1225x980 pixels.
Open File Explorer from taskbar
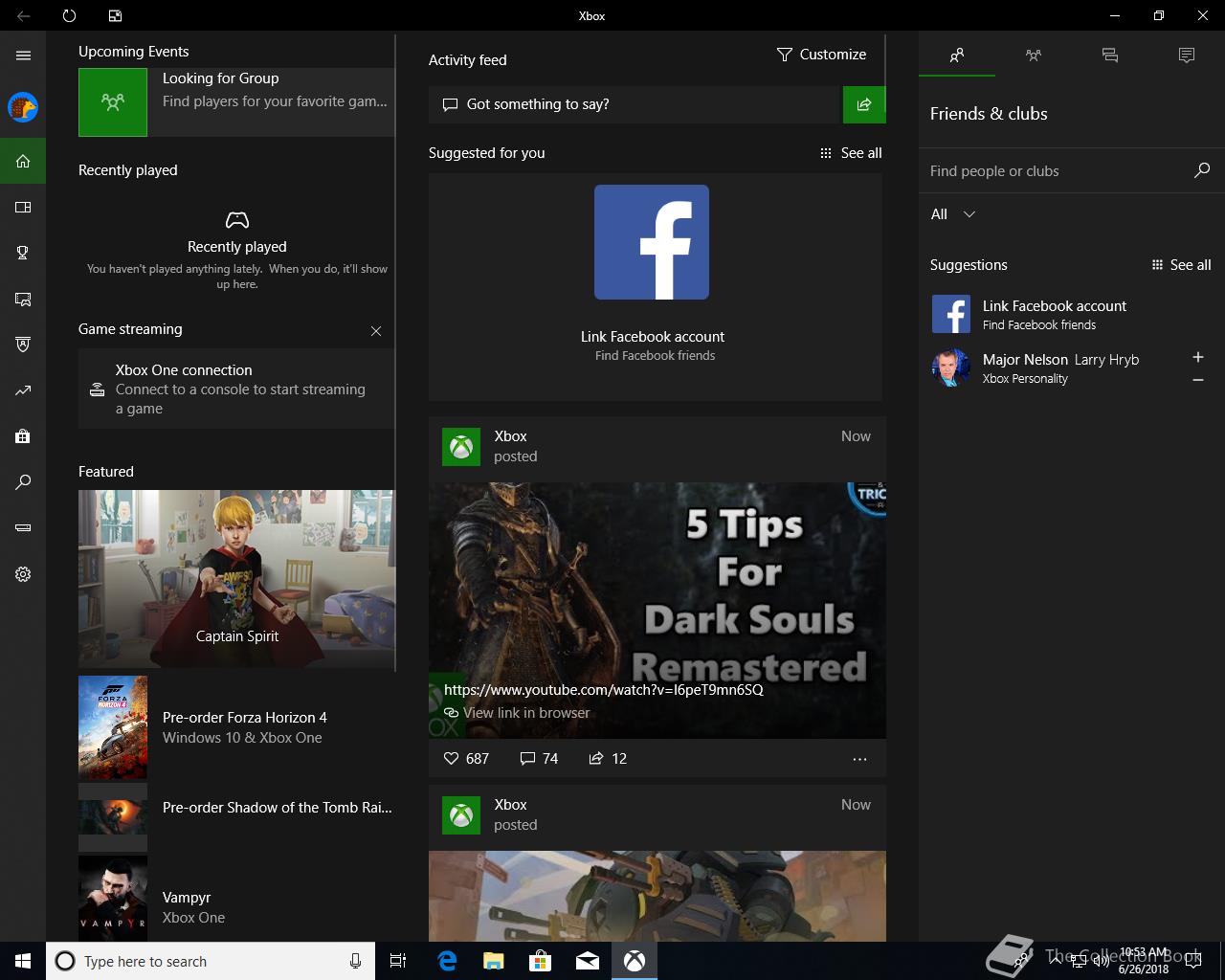[493, 961]
